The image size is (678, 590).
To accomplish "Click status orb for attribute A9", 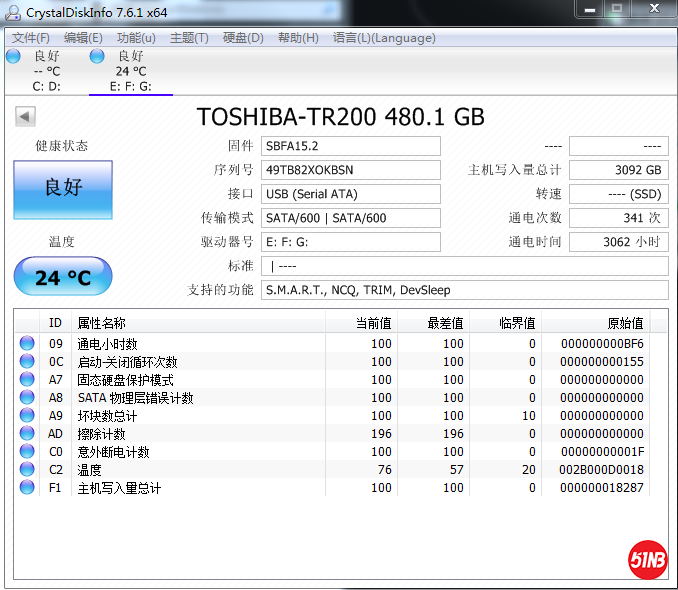I will (27, 415).
